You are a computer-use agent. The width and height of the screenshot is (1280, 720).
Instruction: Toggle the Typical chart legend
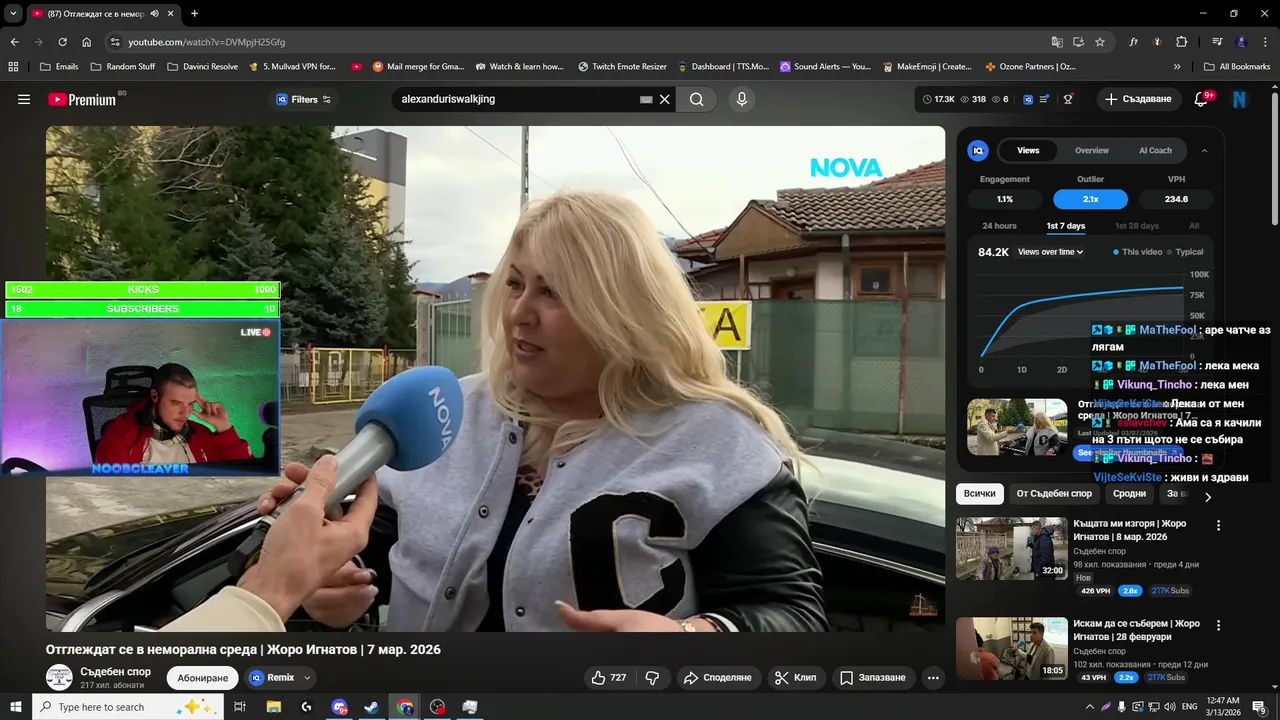pos(1186,252)
